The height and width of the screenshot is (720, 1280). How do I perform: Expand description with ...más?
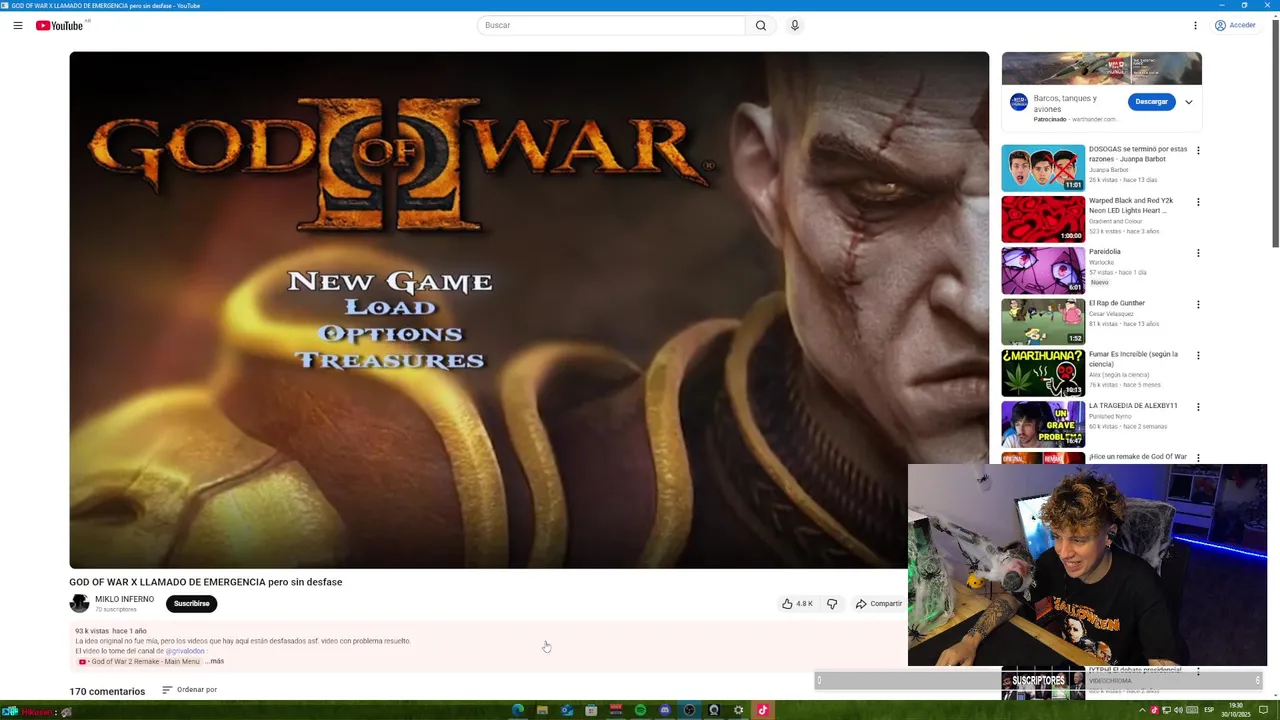(x=214, y=661)
